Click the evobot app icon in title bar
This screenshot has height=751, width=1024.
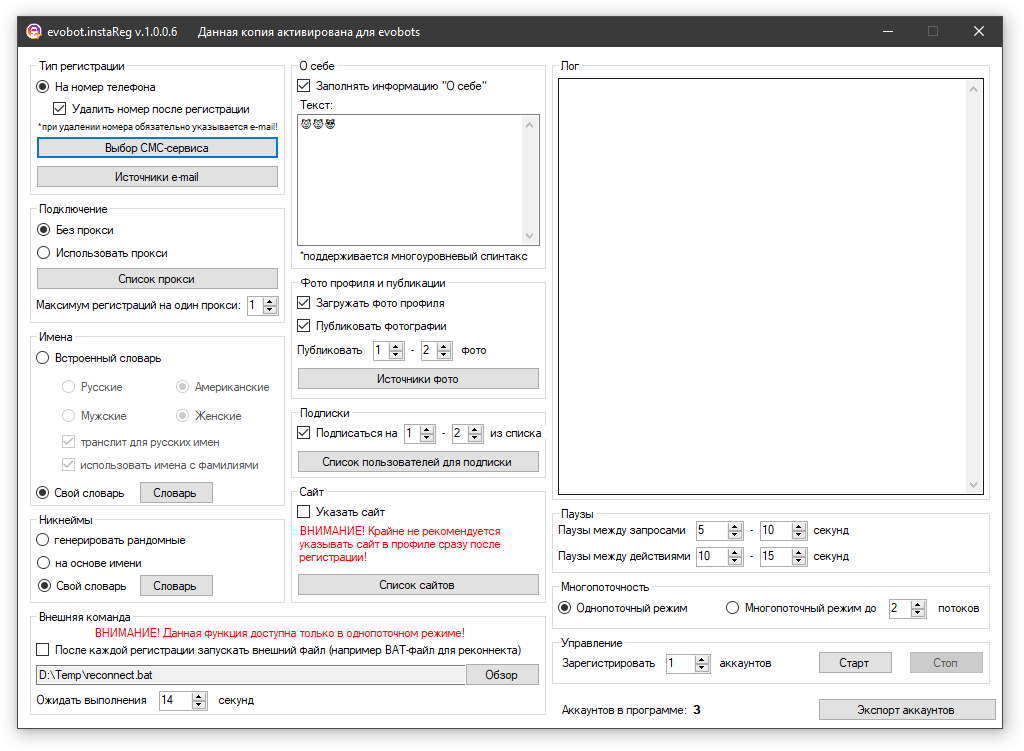click(x=33, y=31)
